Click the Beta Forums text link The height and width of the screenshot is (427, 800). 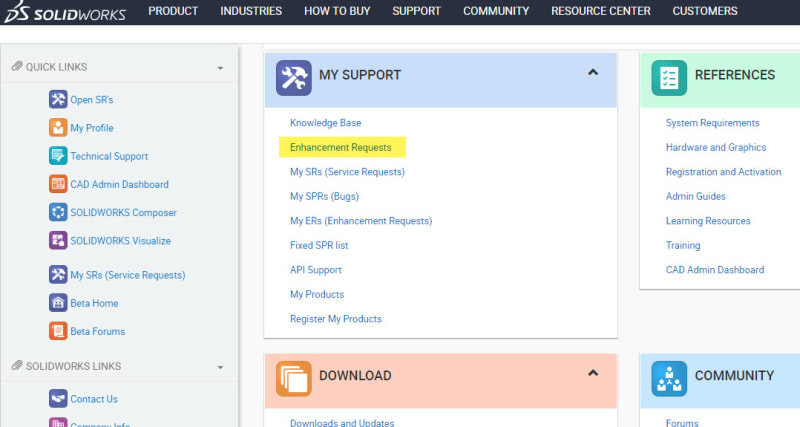pyautogui.click(x=97, y=332)
